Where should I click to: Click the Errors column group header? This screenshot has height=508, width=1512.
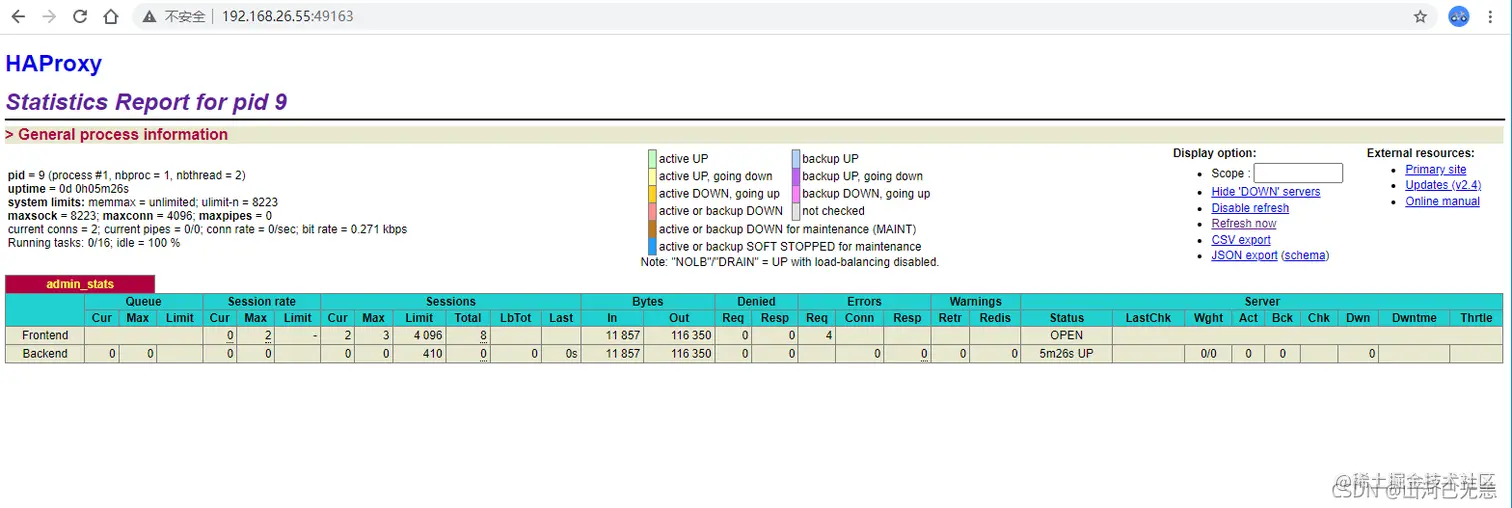[x=864, y=301]
